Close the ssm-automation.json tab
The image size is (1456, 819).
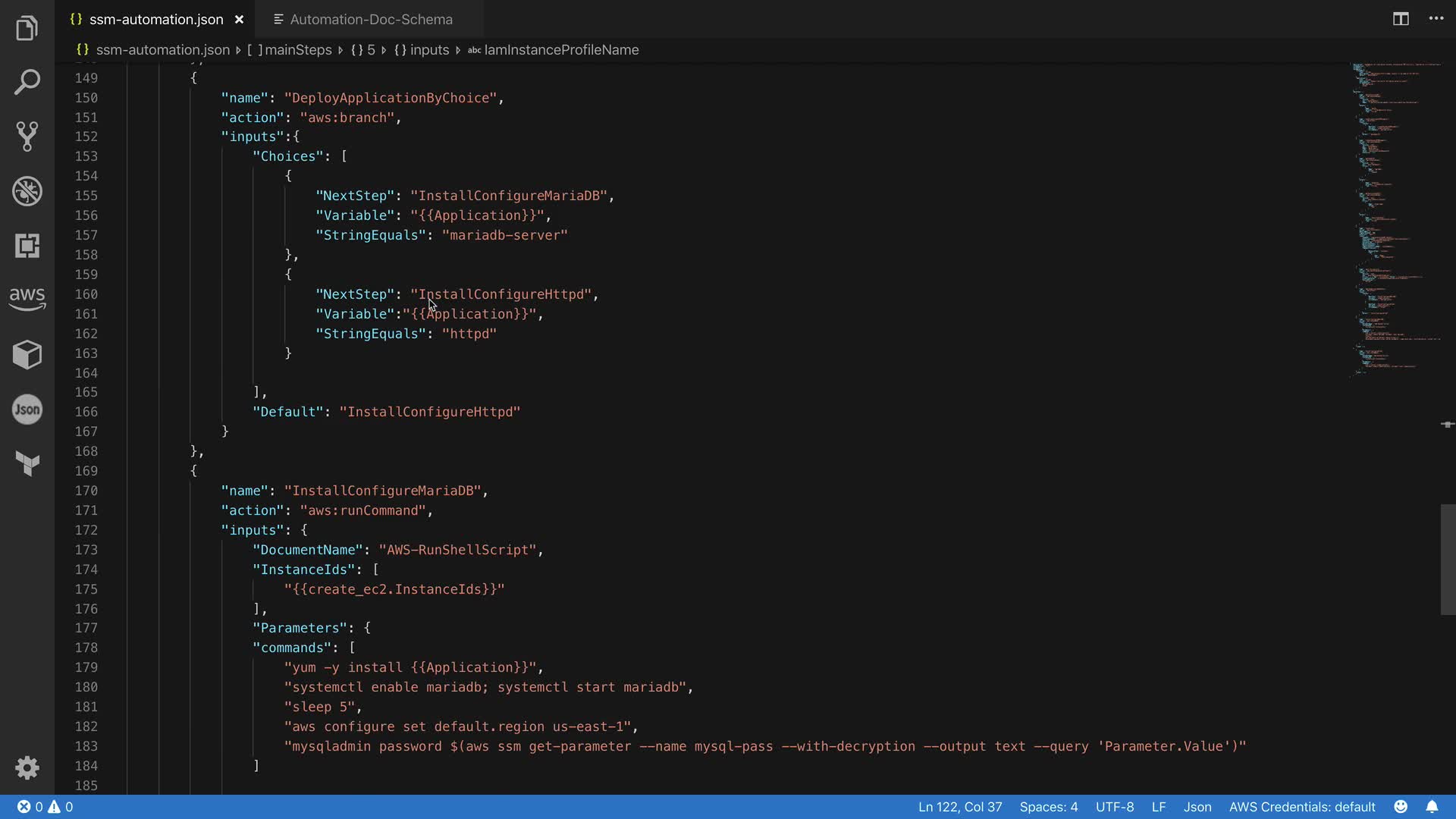239,20
